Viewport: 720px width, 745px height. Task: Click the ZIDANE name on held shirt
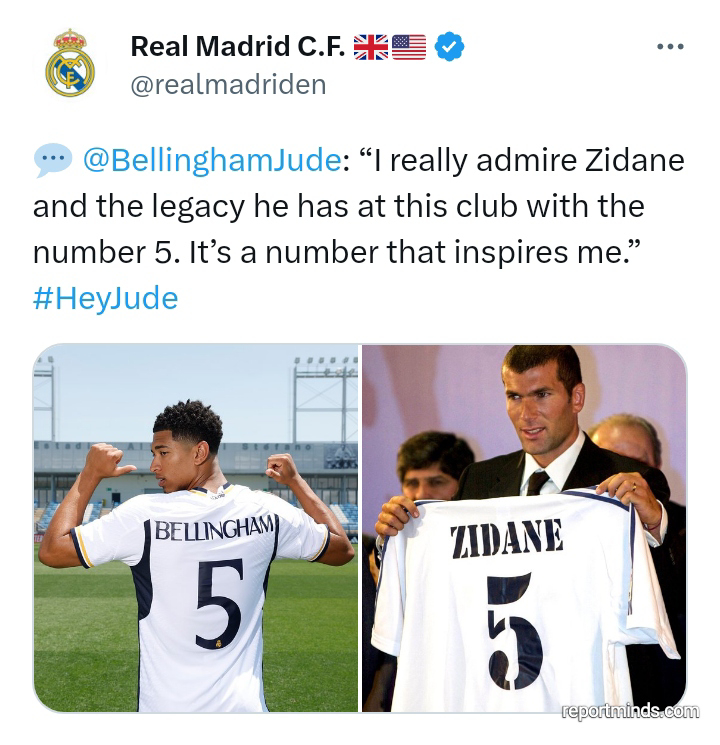point(507,538)
